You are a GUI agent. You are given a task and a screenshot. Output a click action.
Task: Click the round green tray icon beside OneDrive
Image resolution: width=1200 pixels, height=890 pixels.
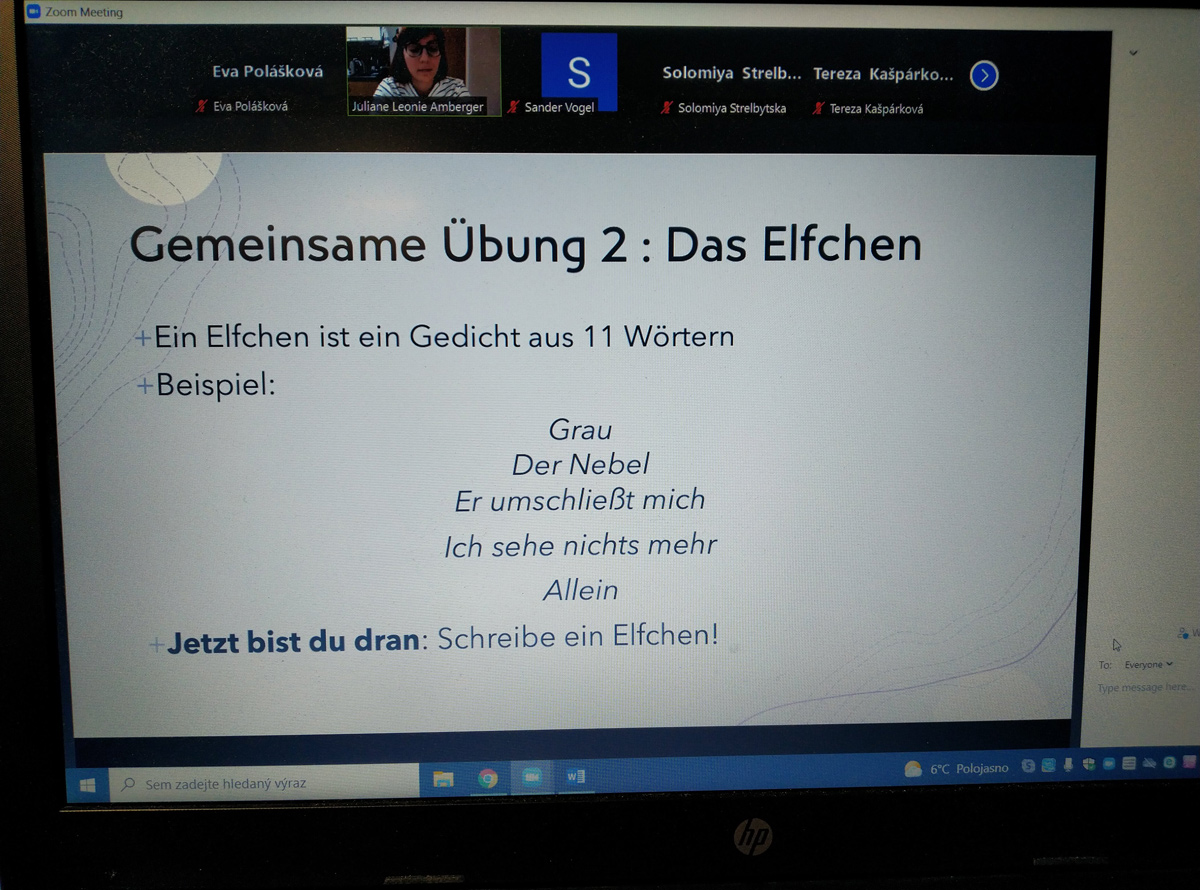click(1169, 763)
